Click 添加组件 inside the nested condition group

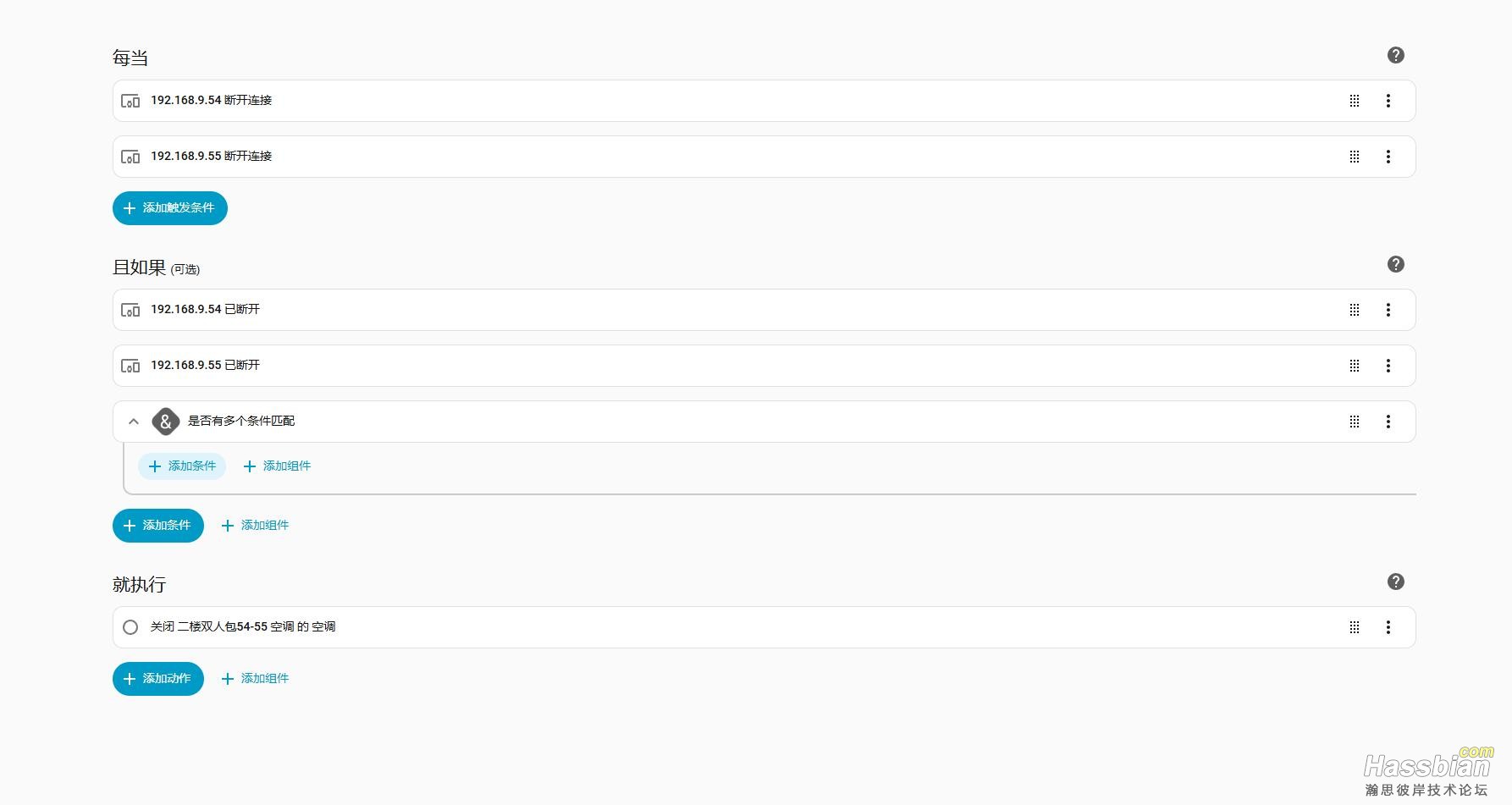277,466
